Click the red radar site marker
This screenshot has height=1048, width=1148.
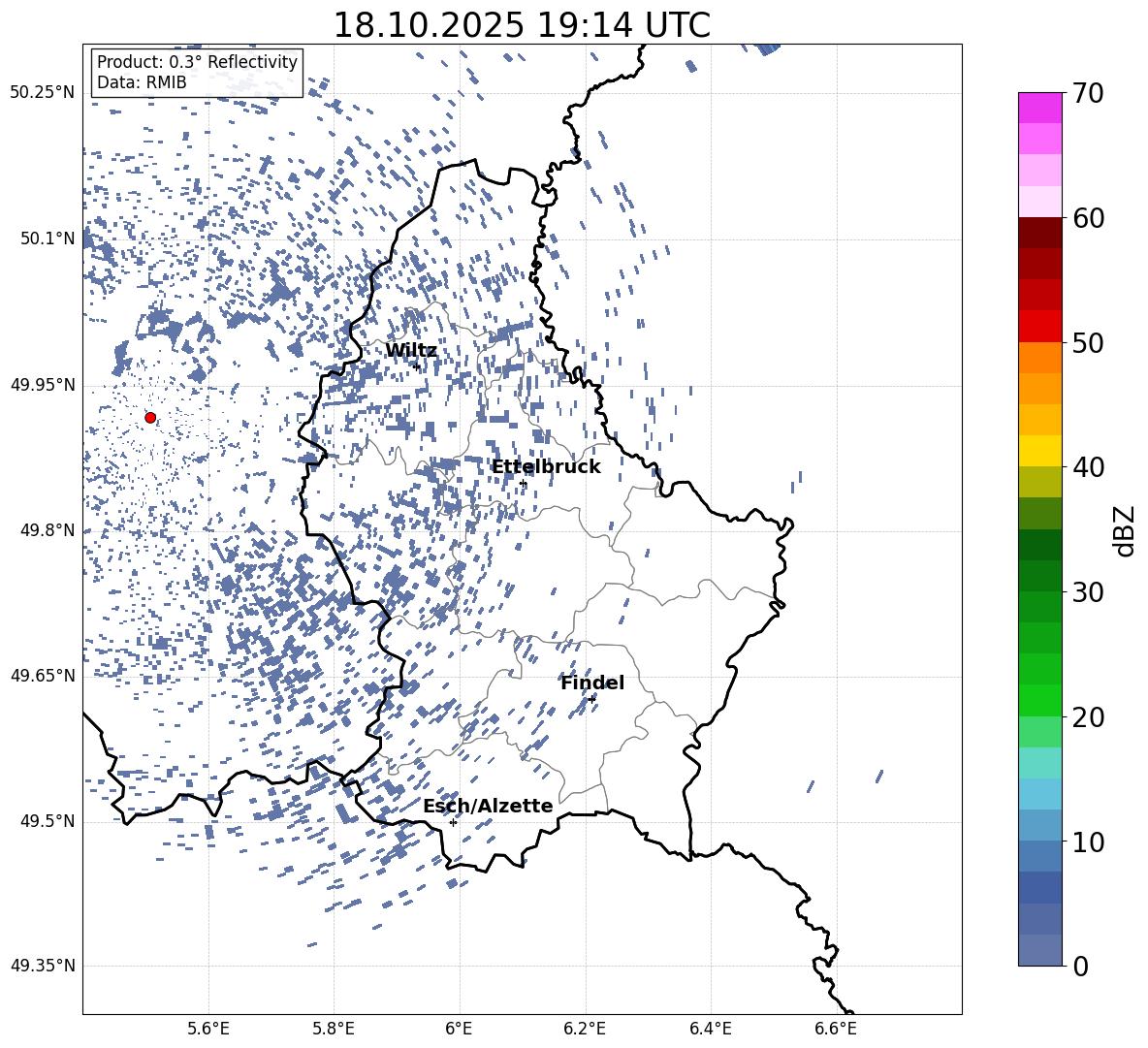pos(150,418)
